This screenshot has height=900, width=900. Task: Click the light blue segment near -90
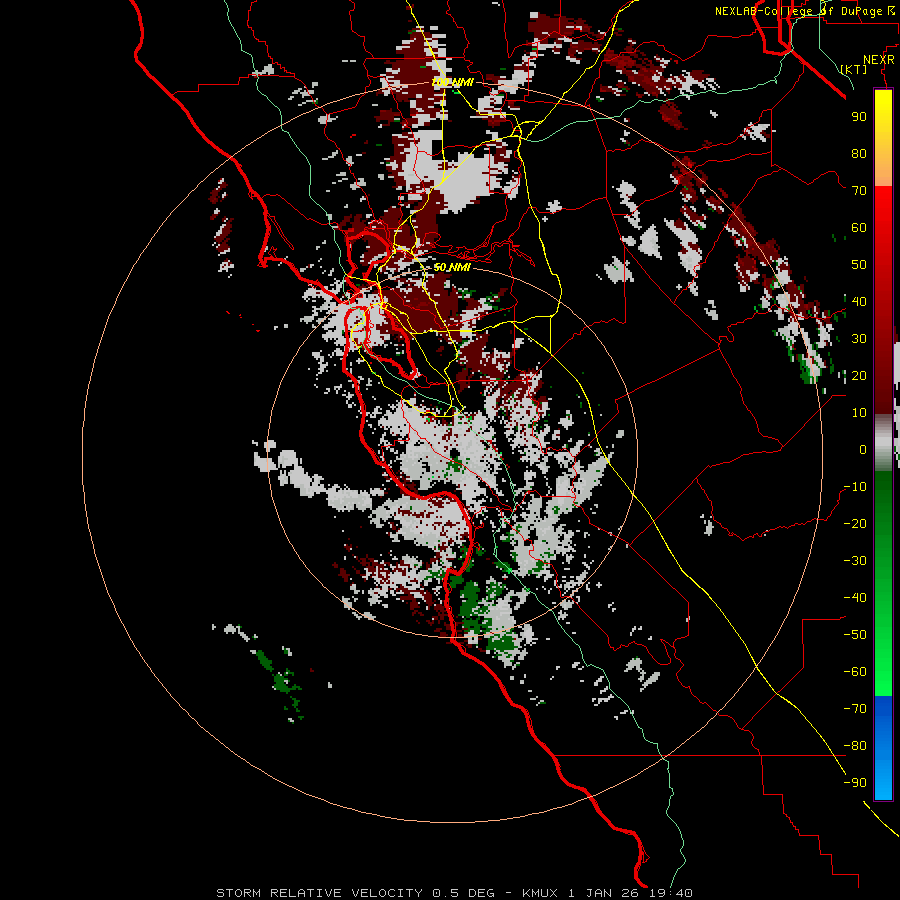pos(883,783)
